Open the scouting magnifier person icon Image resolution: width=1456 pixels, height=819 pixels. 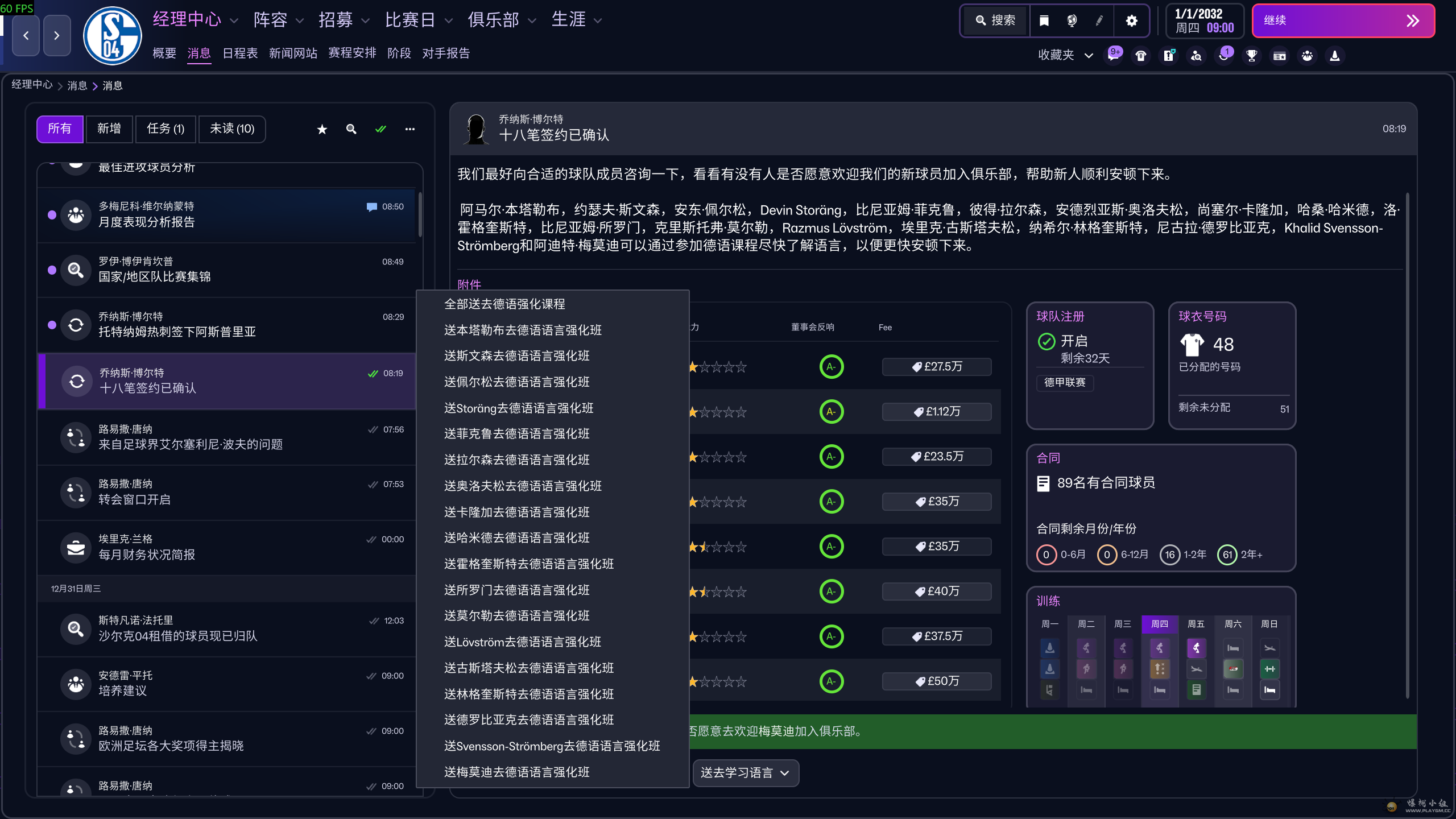pyautogui.click(x=1196, y=56)
